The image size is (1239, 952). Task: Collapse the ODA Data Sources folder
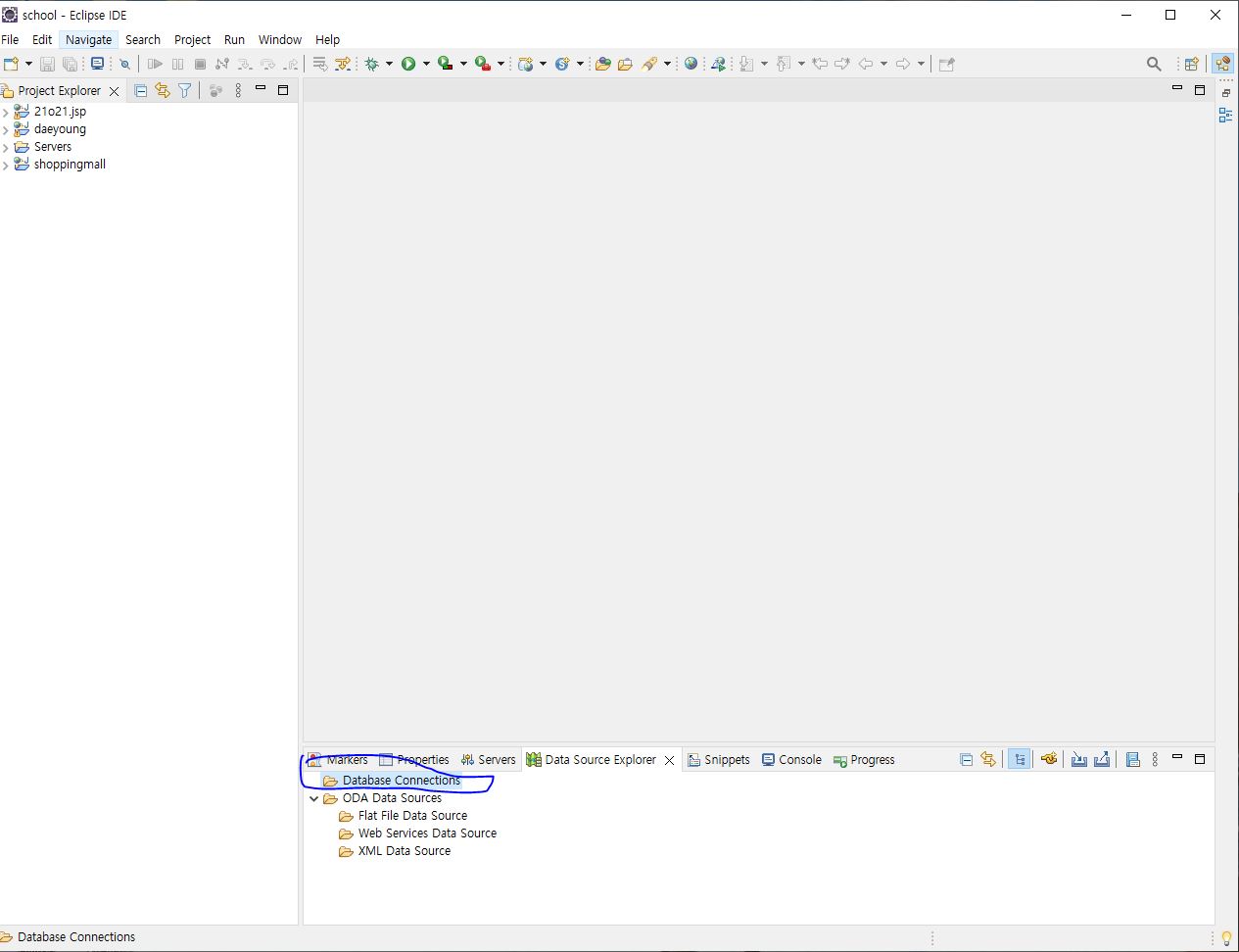point(314,797)
